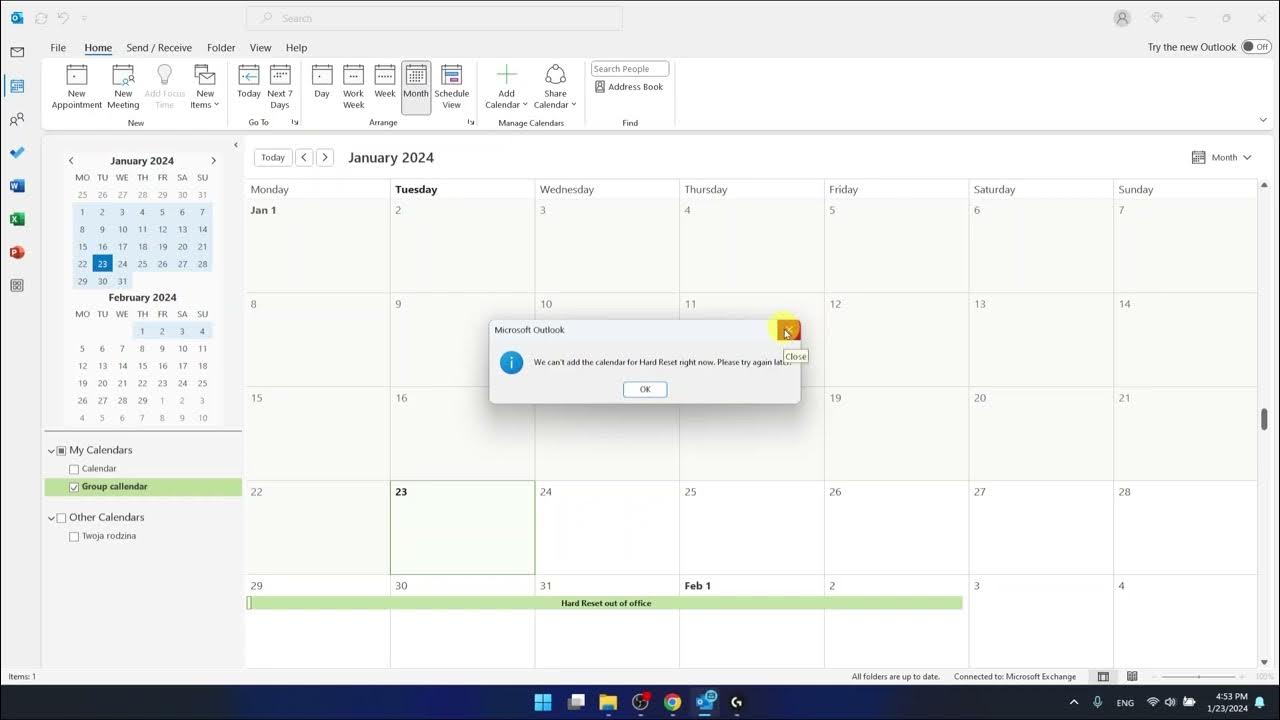Open the Mail icon in sidebar
The width and height of the screenshot is (1280, 720).
(x=17, y=52)
